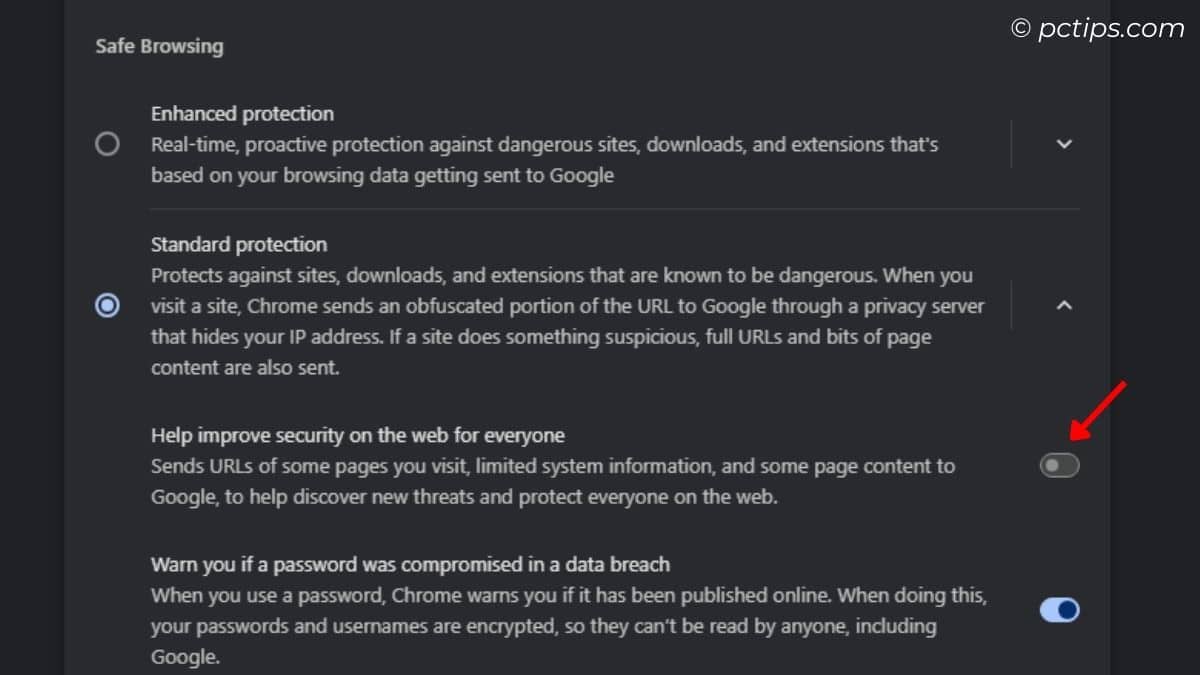1200x675 pixels.
Task: Click the Standard protection title
Action: [239, 244]
